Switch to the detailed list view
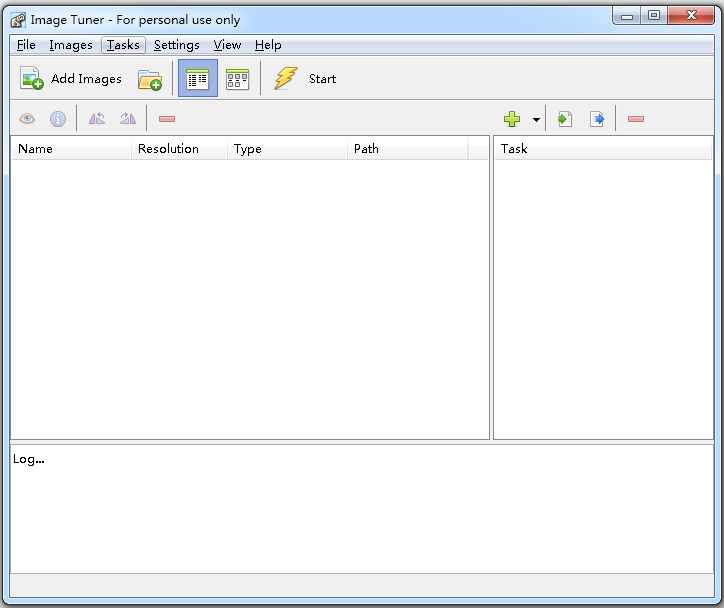Viewport: 724px width, 608px height. pos(198,78)
